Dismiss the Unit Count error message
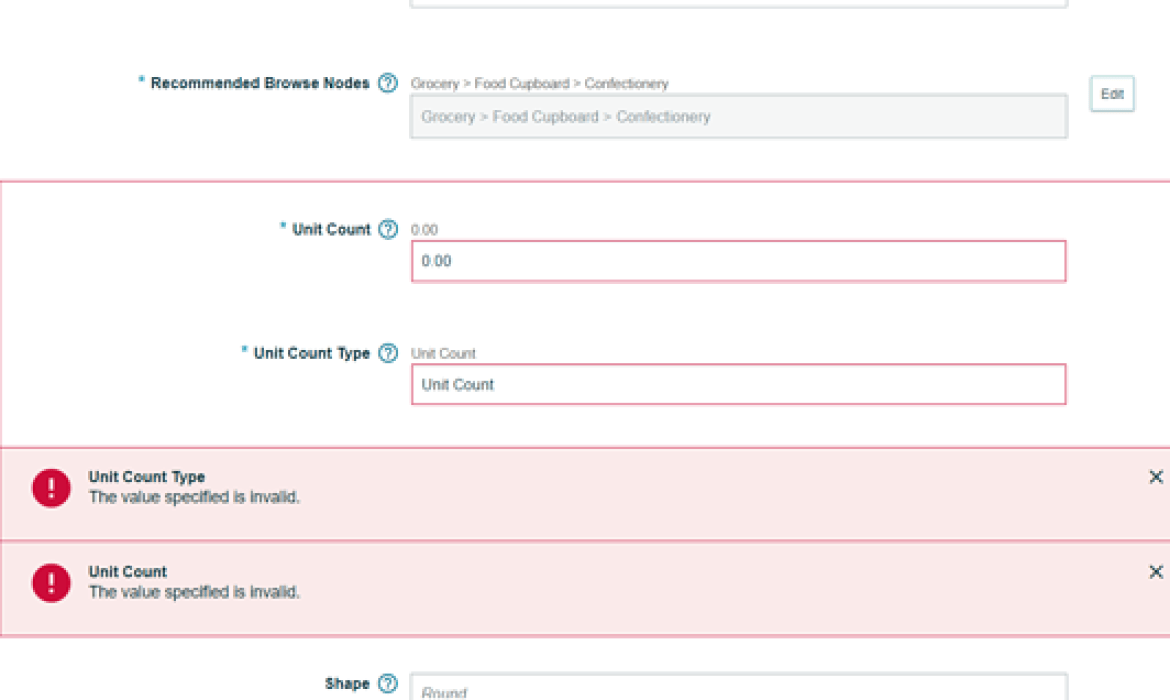The height and width of the screenshot is (700, 1170). (1156, 572)
